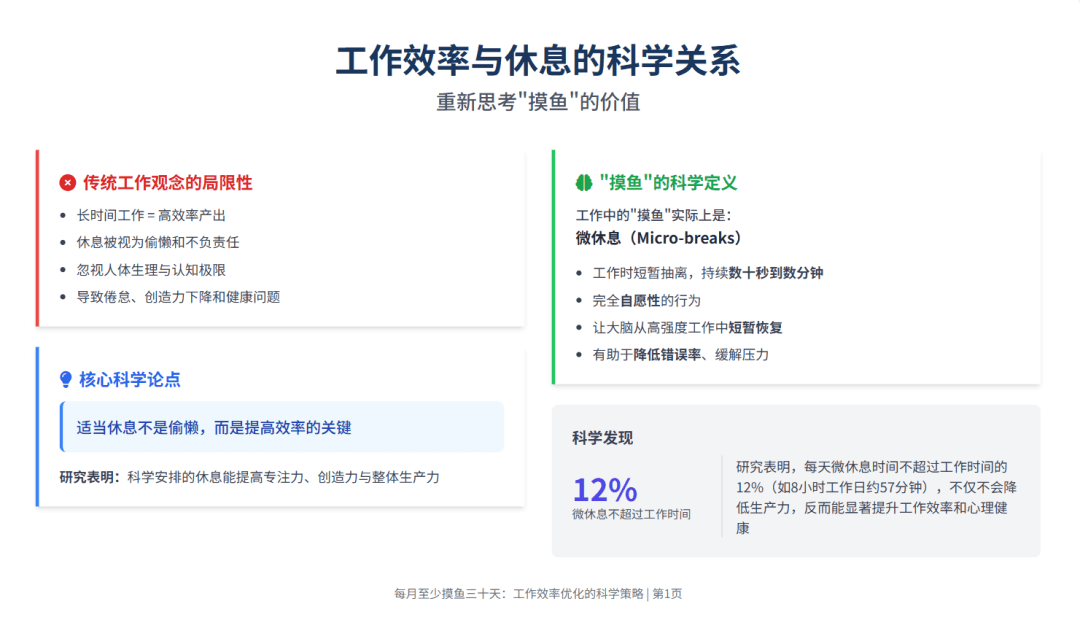
Task: Click the caption 微休息不超过工作时间
Action: (631, 514)
